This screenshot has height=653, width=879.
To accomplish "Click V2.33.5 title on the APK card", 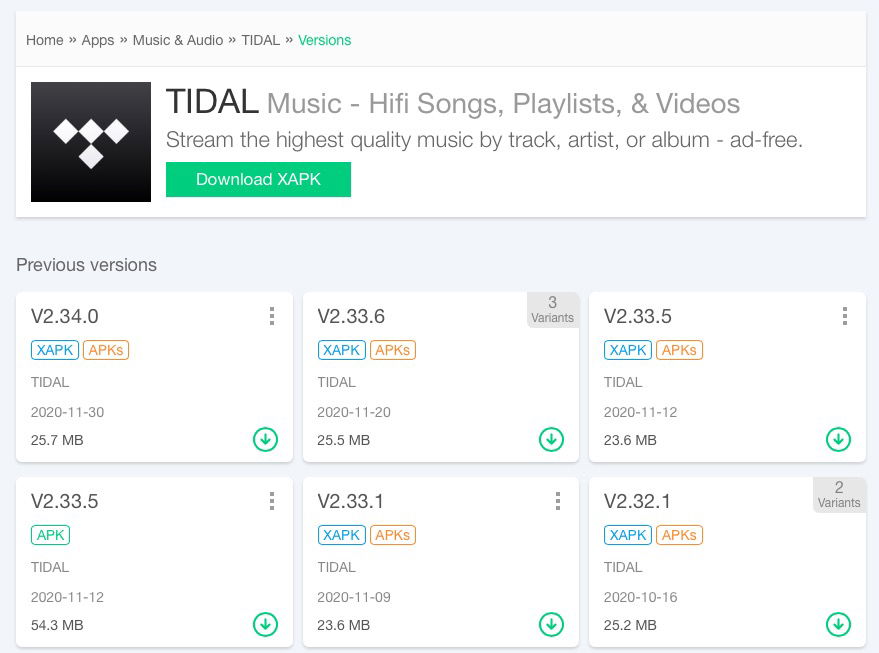I will [64, 501].
